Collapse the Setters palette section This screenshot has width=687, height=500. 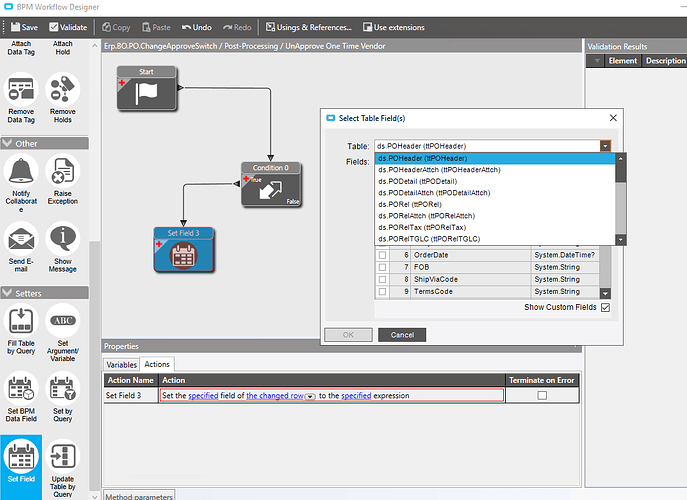pyautogui.click(x=7, y=293)
